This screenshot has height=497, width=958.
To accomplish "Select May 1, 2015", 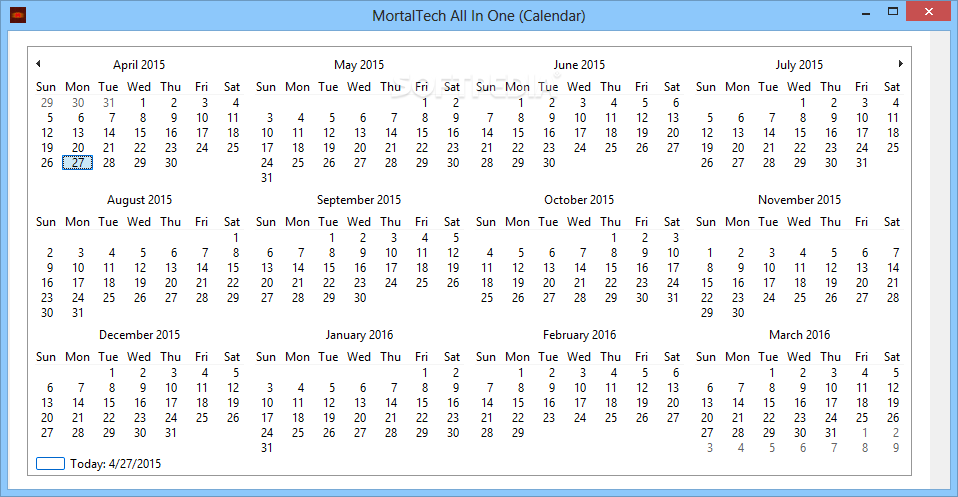I will pos(425,103).
